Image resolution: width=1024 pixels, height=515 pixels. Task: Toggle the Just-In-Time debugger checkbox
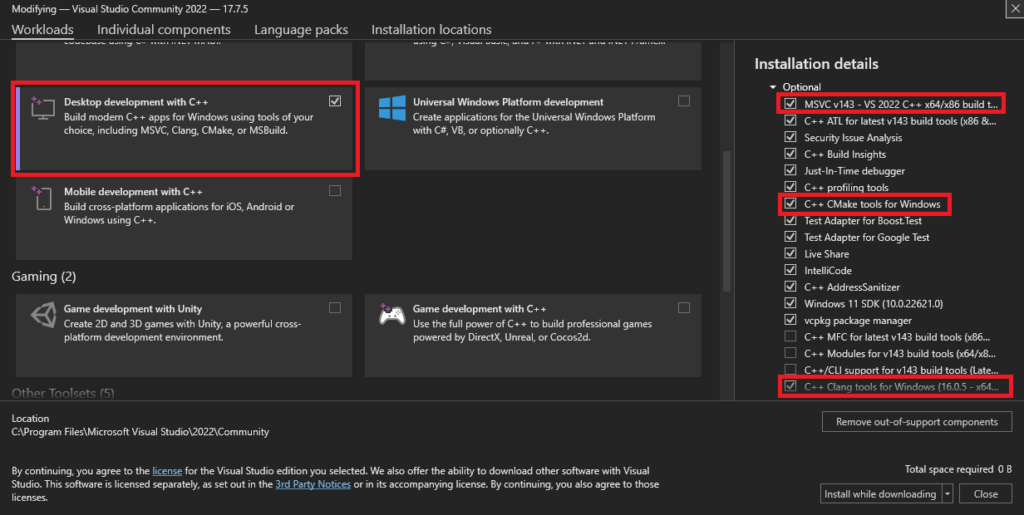point(790,170)
